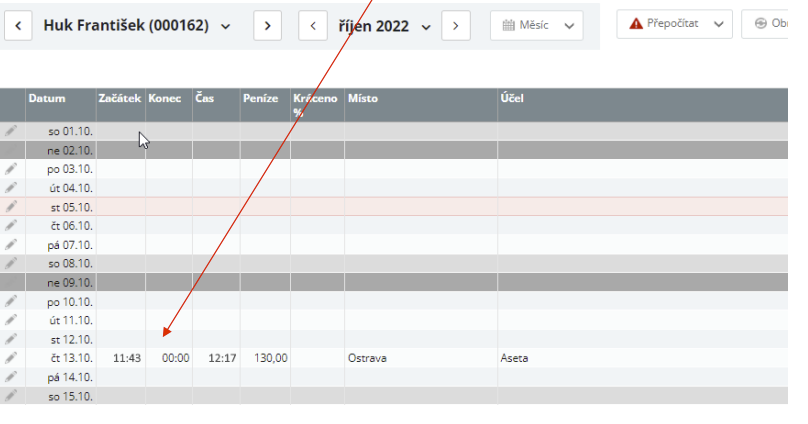Select the so 01.10. date cell
808x424 pixels.
[x=61, y=131]
